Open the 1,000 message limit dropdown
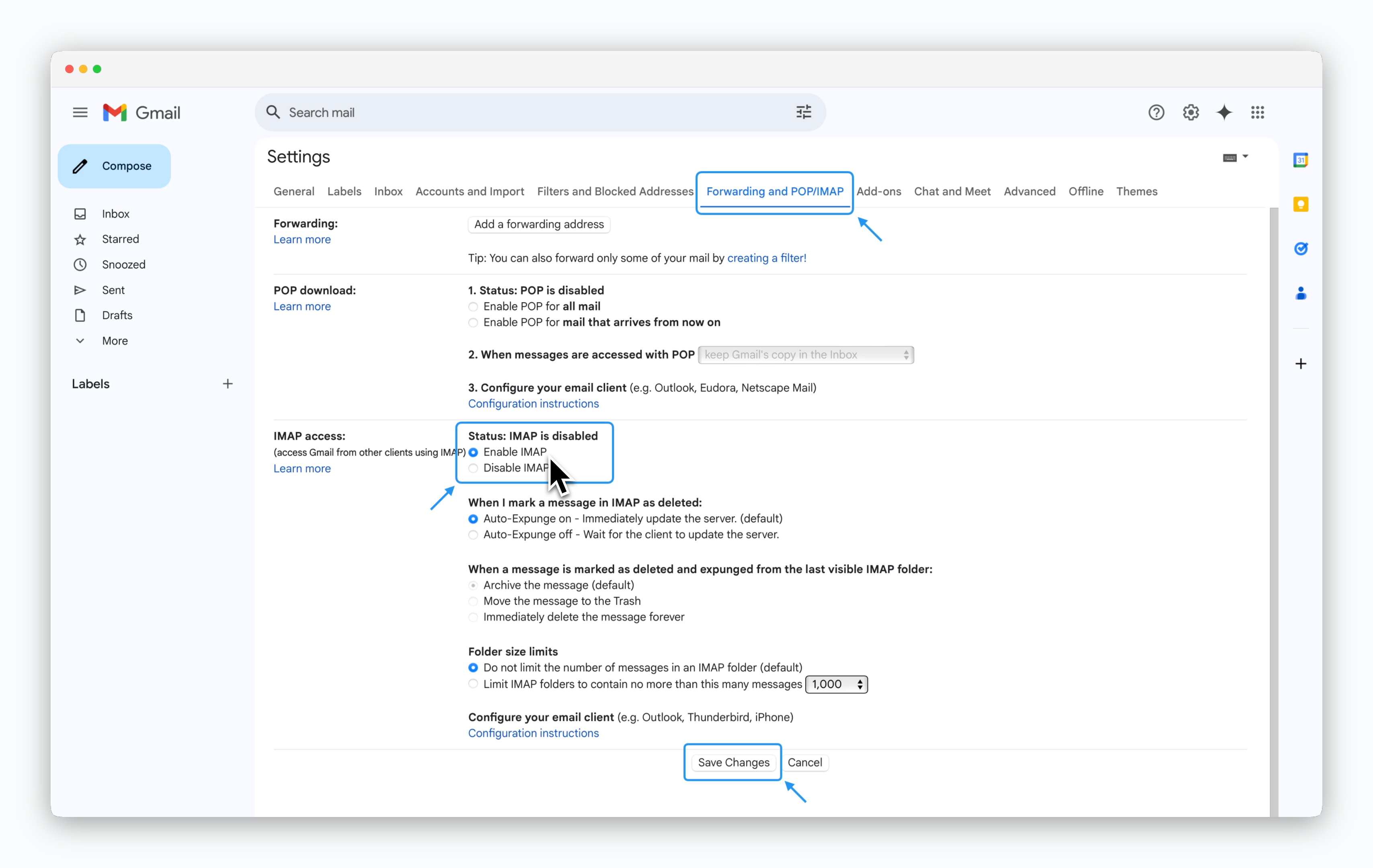Image resolution: width=1373 pixels, height=868 pixels. (836, 684)
